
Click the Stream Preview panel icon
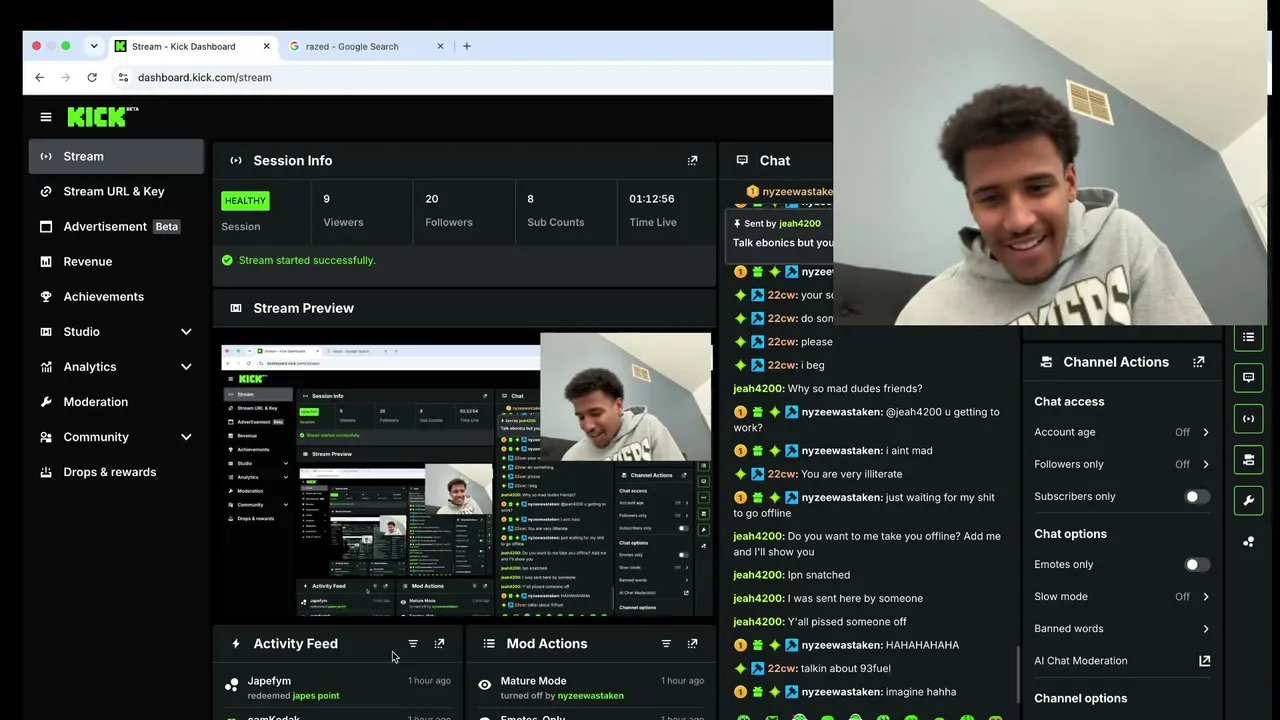tap(236, 308)
